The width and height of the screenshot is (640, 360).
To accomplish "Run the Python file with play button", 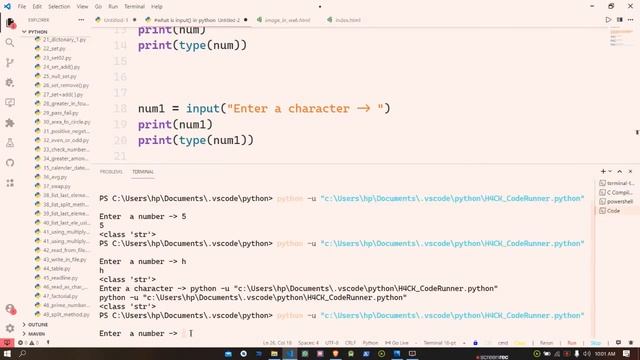I will click(608, 20).
